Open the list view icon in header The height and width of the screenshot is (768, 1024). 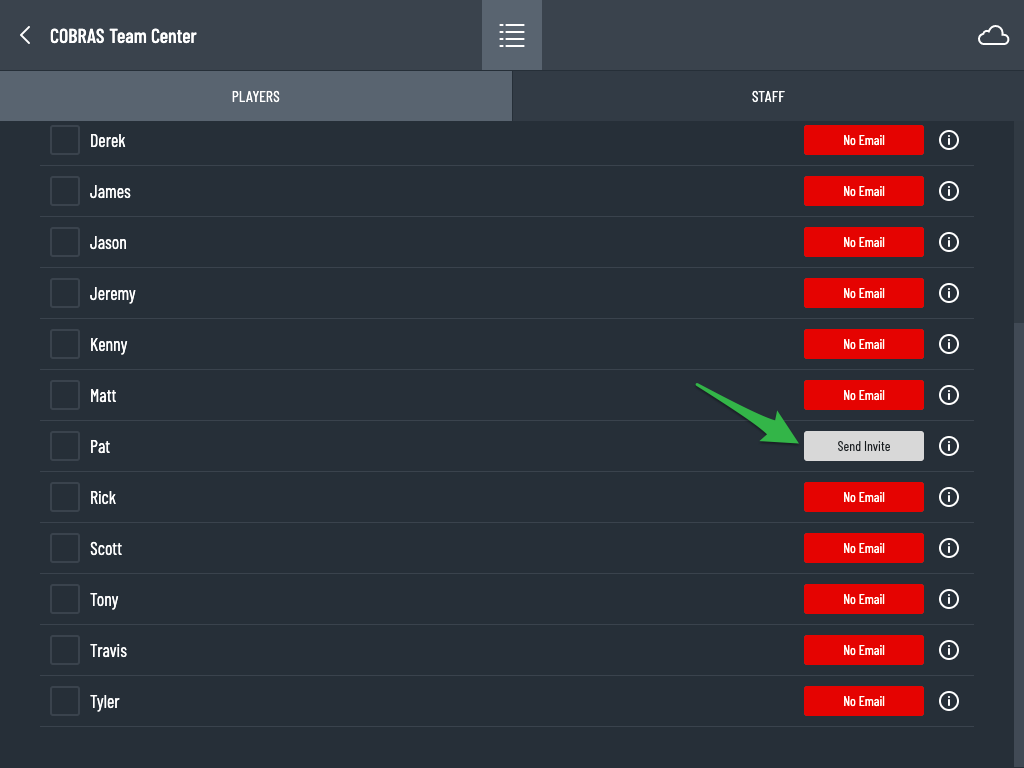click(x=512, y=35)
